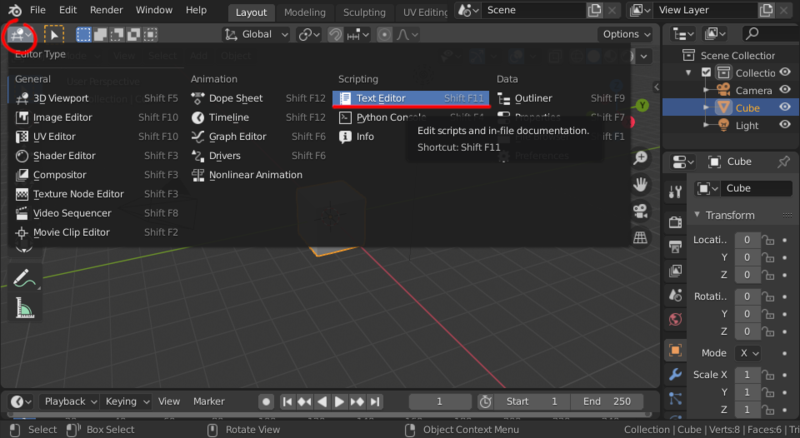Open the Global orientation dropdown
The height and width of the screenshot is (438, 800).
click(x=257, y=34)
